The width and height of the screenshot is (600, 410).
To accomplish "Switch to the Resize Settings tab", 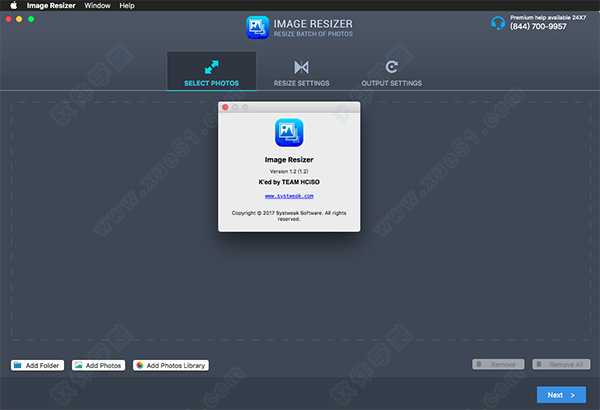I will tap(301, 71).
